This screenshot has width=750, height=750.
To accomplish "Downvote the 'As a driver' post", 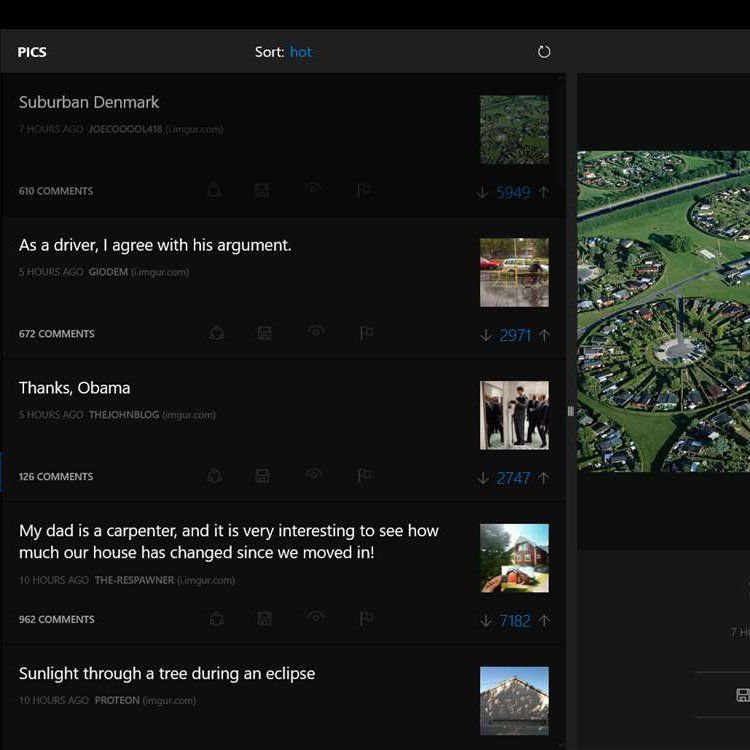I will click(486, 336).
